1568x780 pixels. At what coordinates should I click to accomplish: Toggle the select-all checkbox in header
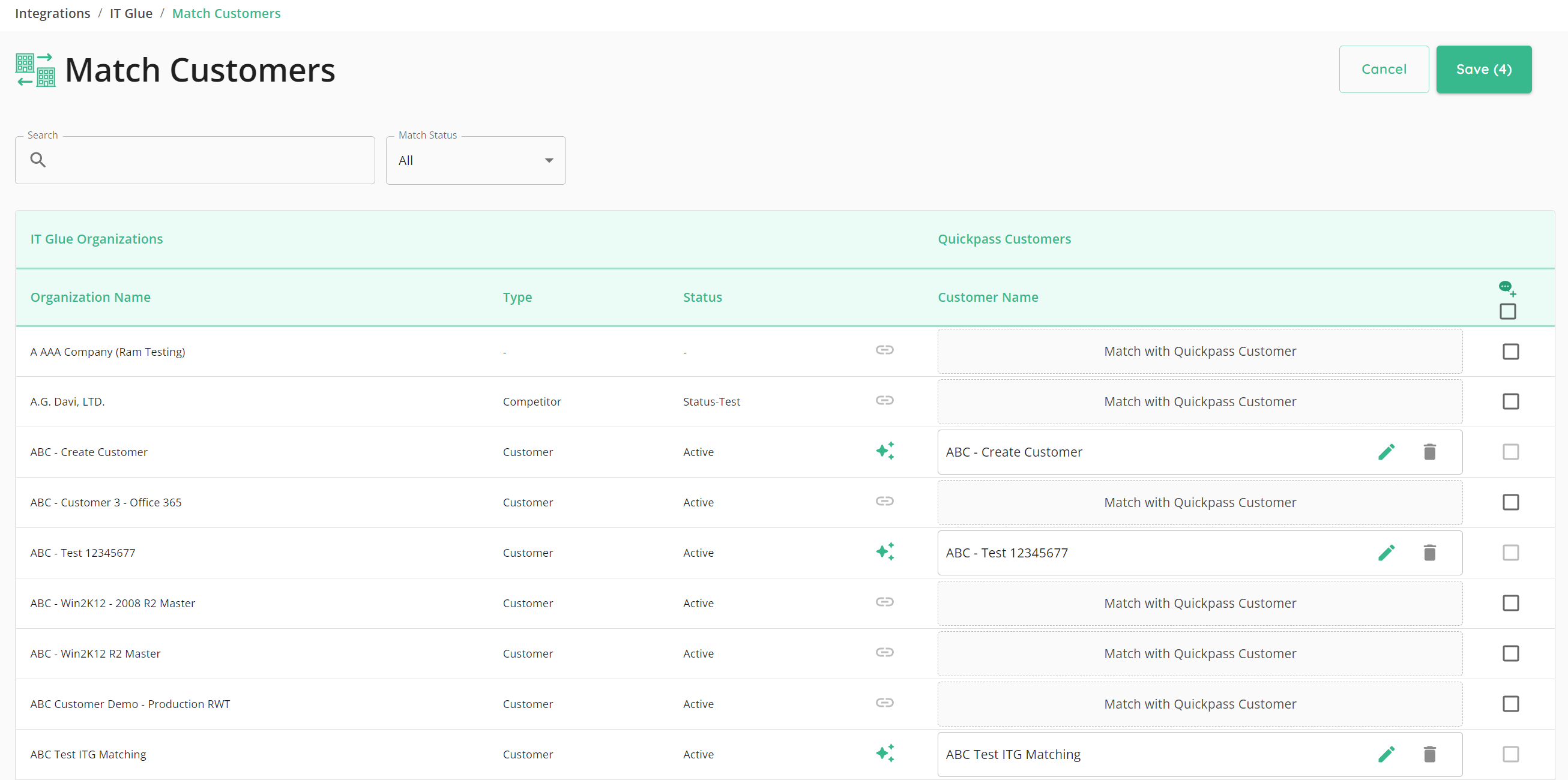point(1508,311)
